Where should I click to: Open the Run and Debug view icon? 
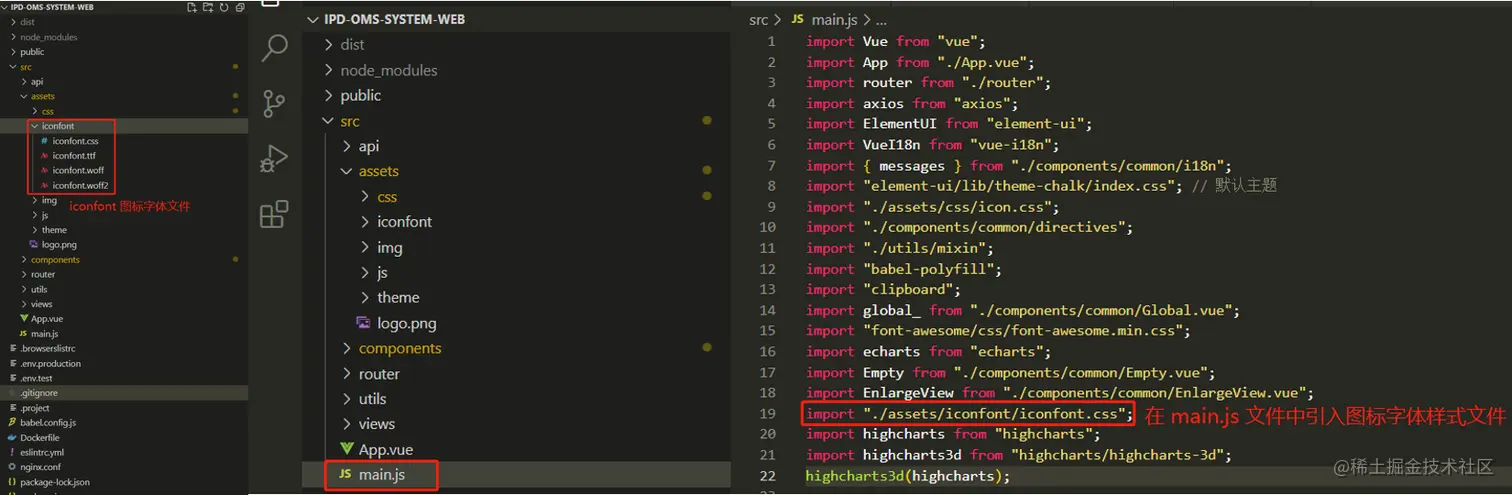[x=274, y=159]
